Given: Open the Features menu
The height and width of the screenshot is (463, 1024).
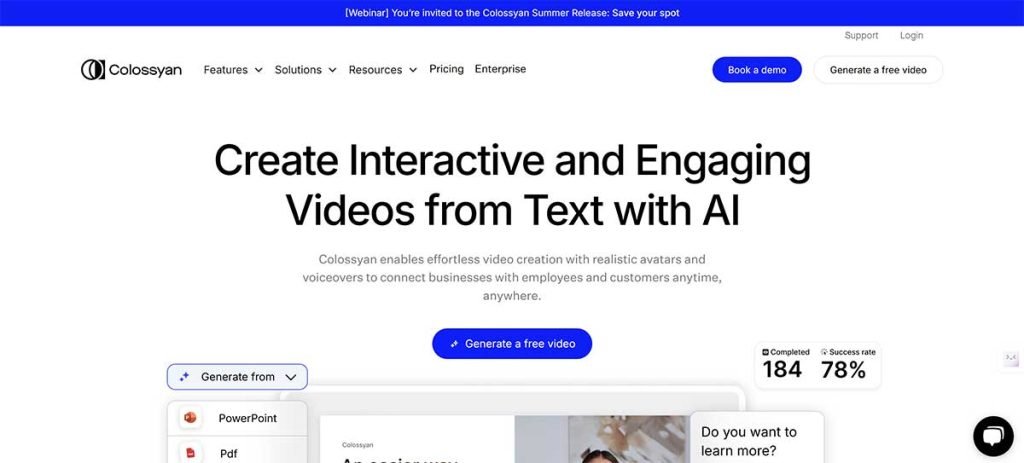Looking at the screenshot, I should (x=233, y=70).
